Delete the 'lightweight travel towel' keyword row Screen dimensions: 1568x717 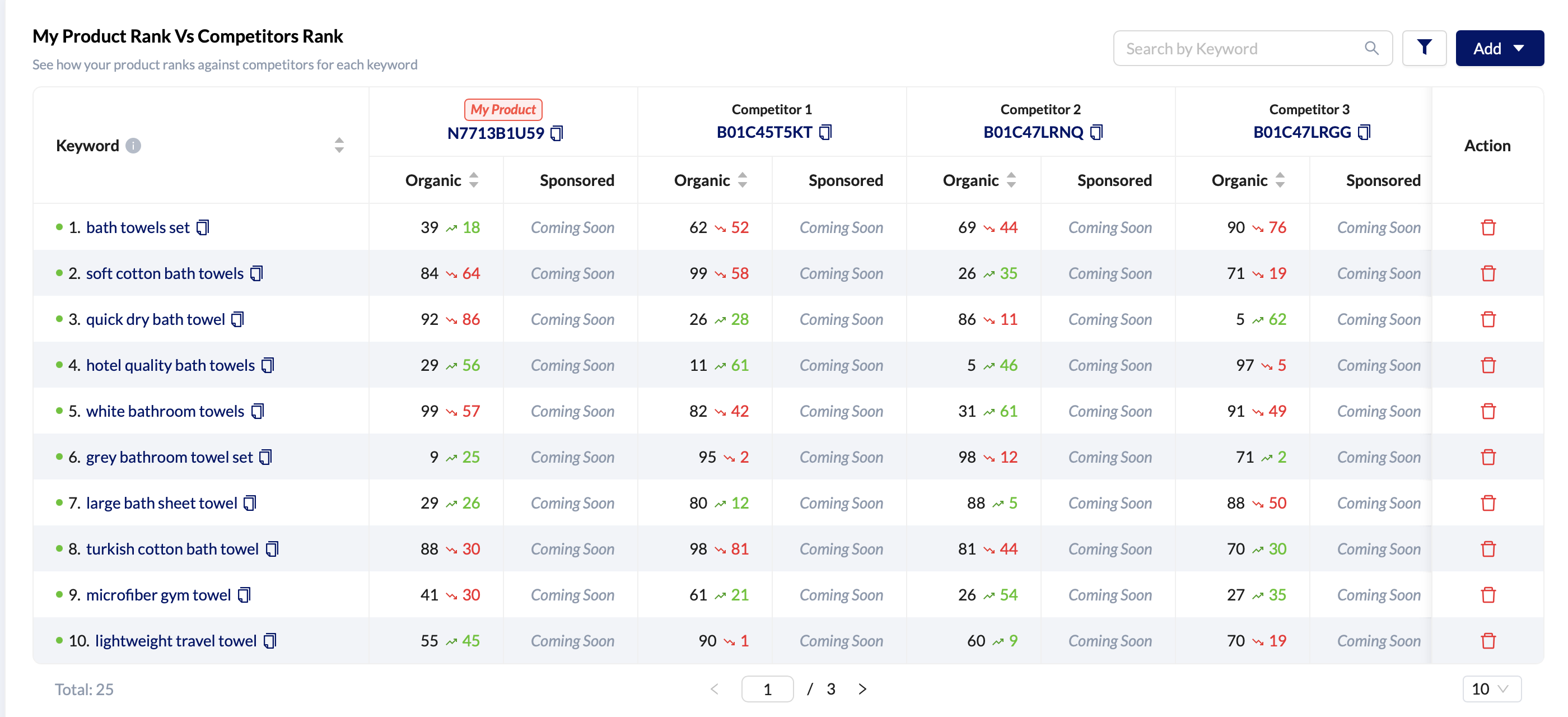click(x=1488, y=641)
